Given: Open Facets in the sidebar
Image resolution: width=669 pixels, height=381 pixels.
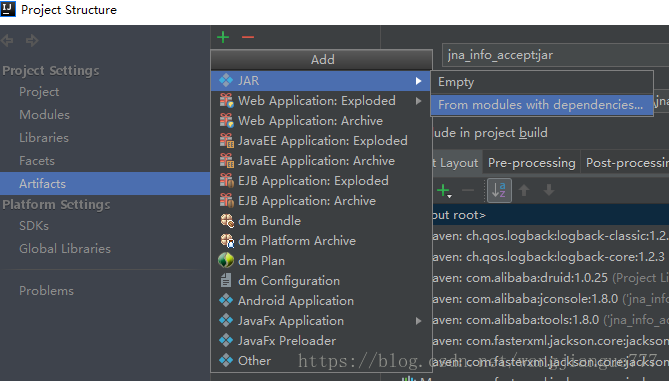Looking at the screenshot, I should [37, 161].
